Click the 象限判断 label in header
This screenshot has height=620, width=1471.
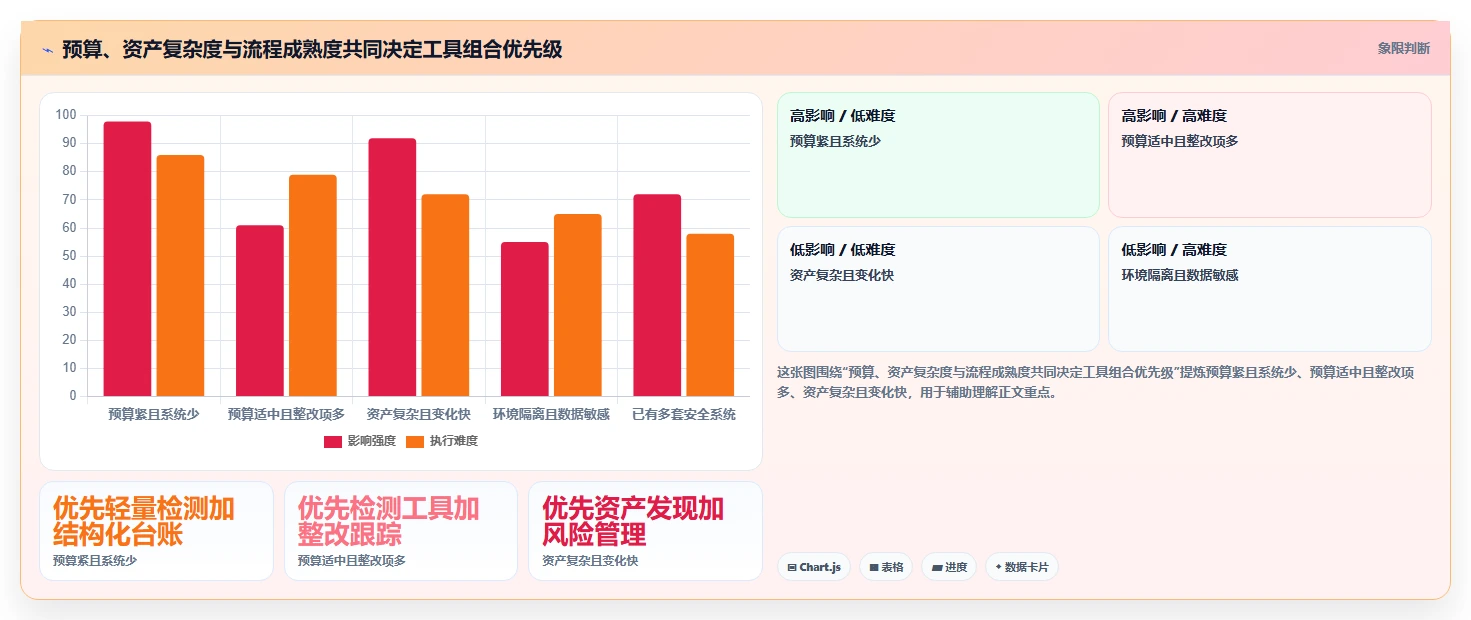coord(1403,48)
